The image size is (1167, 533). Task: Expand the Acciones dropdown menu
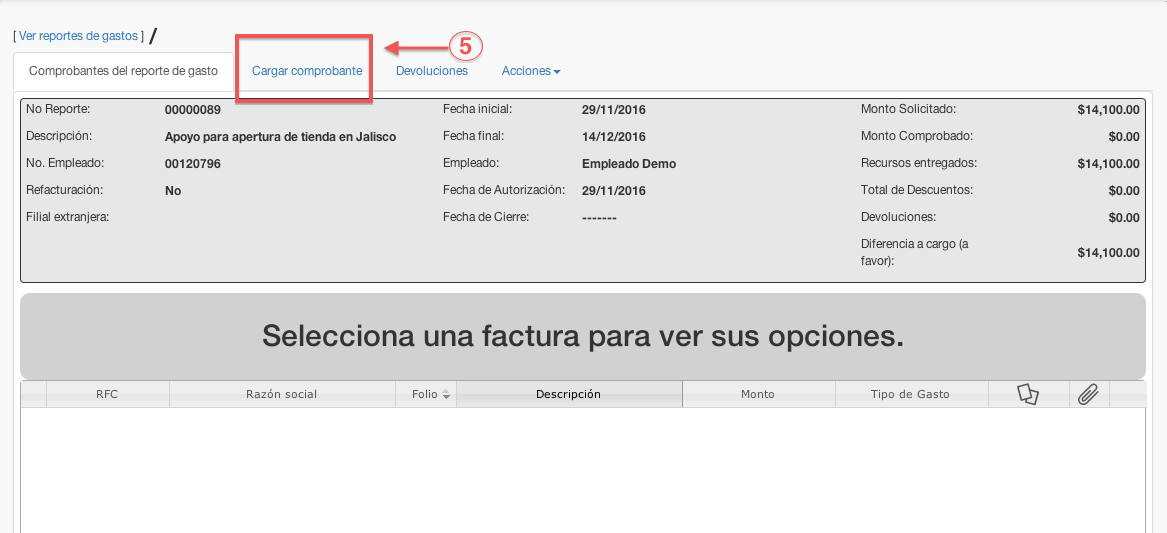pyautogui.click(x=531, y=71)
